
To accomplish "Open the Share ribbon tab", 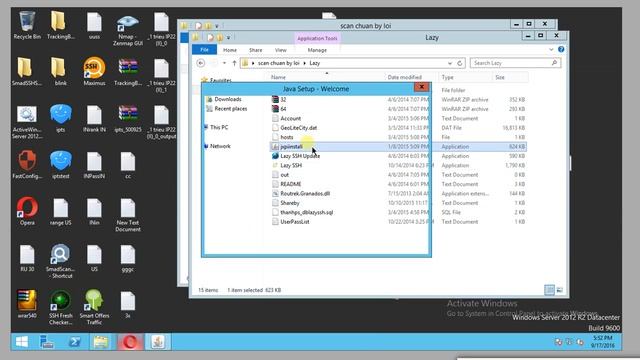I will [256, 50].
